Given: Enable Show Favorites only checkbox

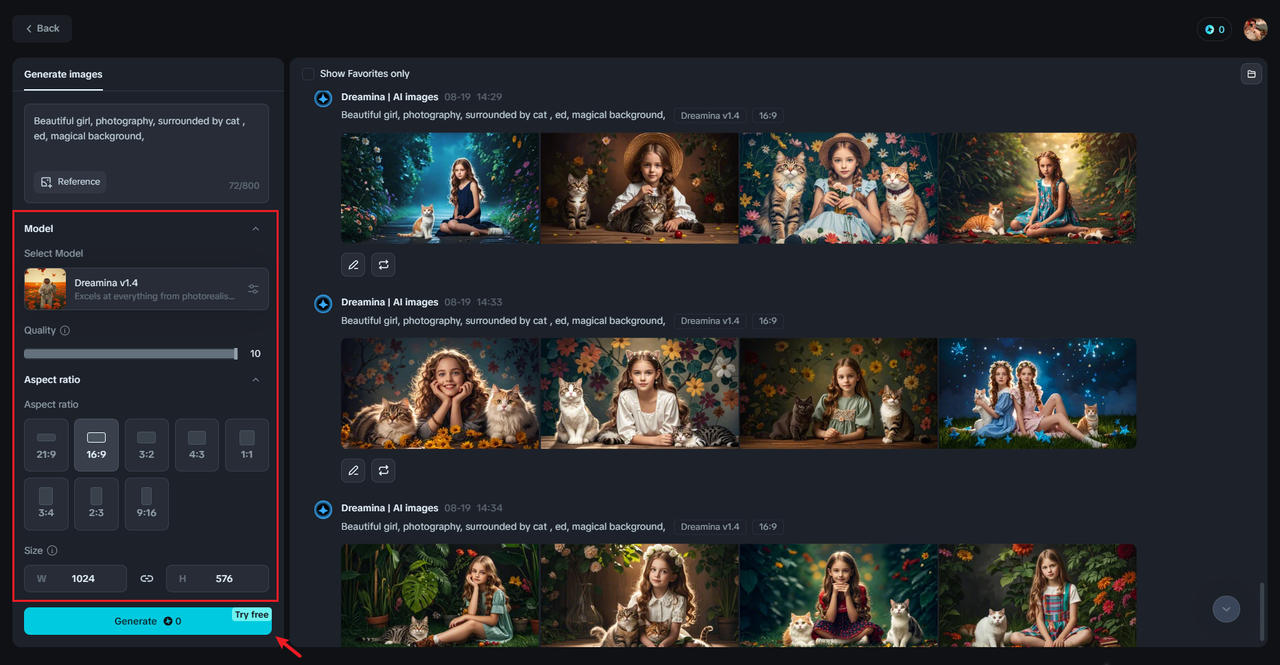Looking at the screenshot, I should [x=308, y=74].
